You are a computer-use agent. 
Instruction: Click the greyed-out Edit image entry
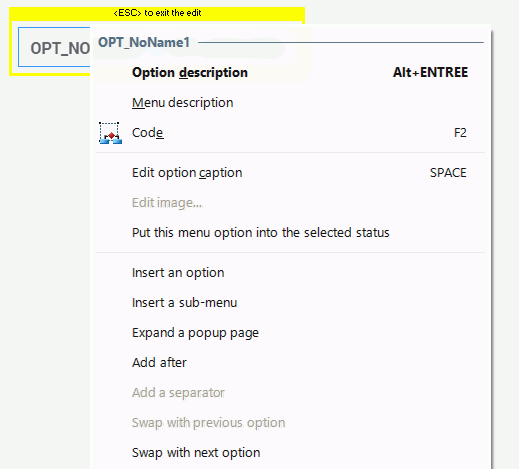[290, 203]
